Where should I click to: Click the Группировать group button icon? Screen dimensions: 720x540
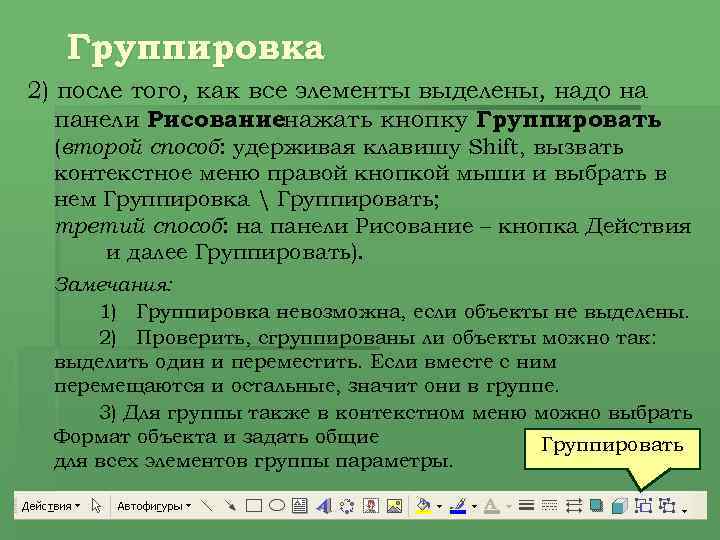(x=643, y=506)
